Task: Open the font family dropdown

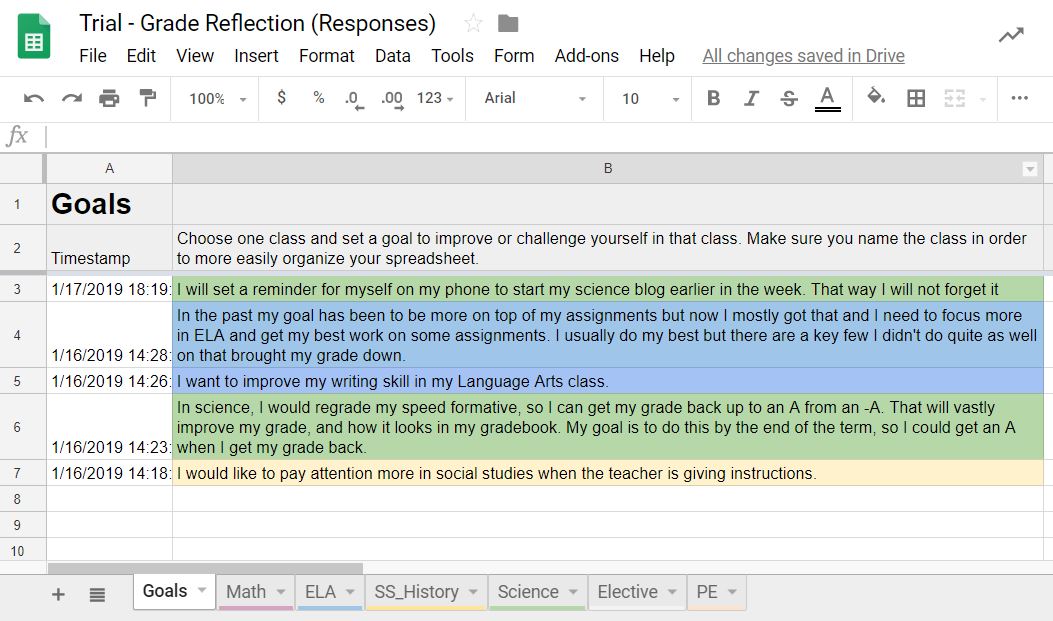Action: click(x=533, y=98)
